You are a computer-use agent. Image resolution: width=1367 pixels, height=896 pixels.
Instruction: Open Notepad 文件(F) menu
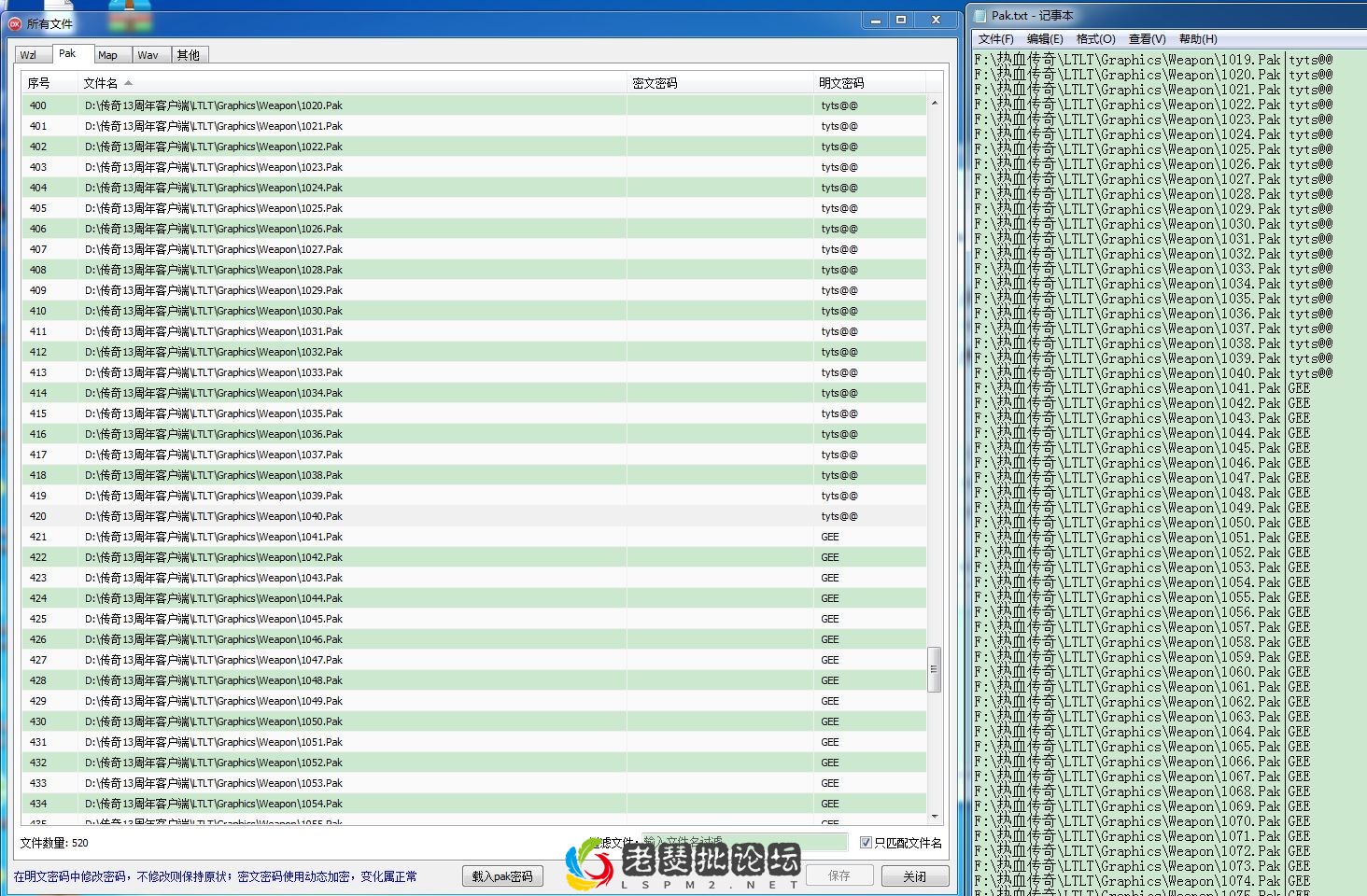point(995,39)
